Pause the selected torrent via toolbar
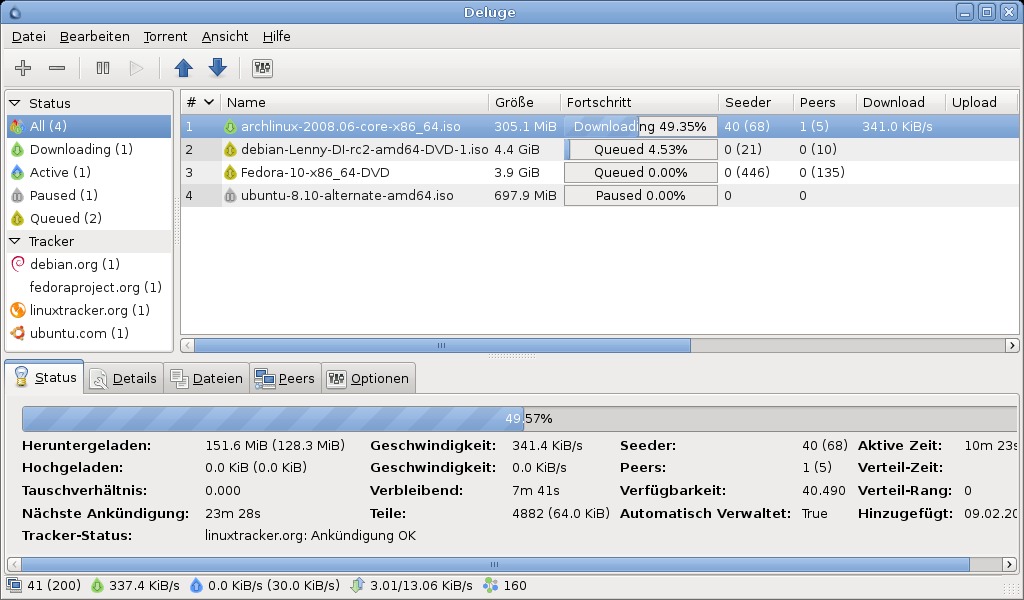 (103, 68)
